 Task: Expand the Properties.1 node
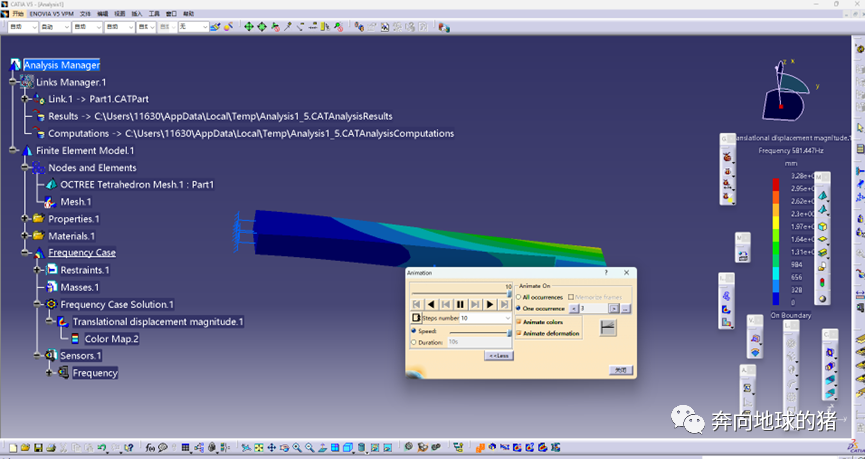pyautogui.click(x=25, y=219)
